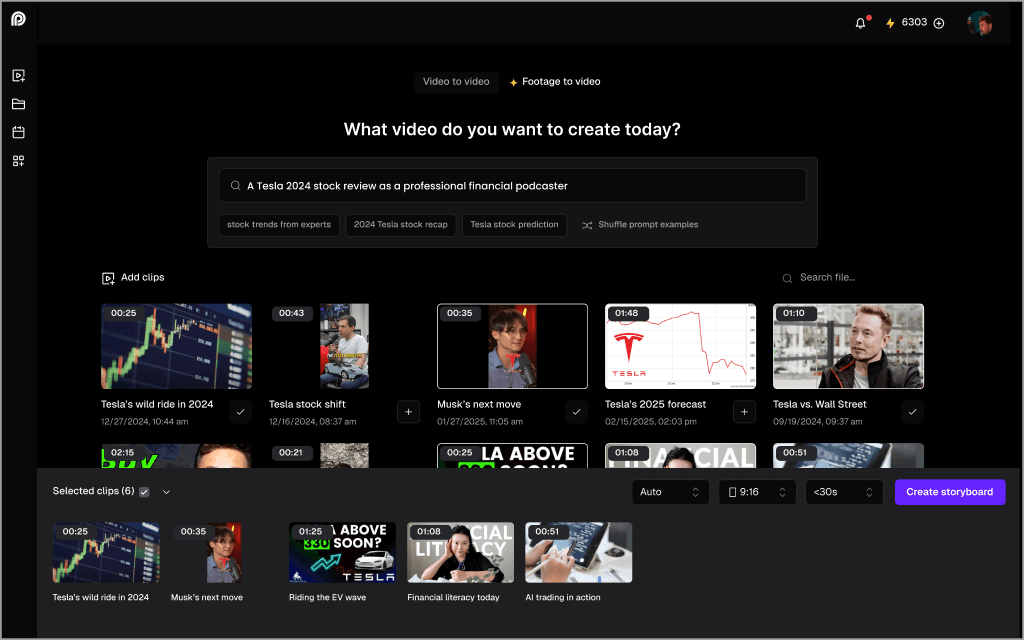Open notifications bell
1024x640 pixels.
pyautogui.click(x=861, y=24)
